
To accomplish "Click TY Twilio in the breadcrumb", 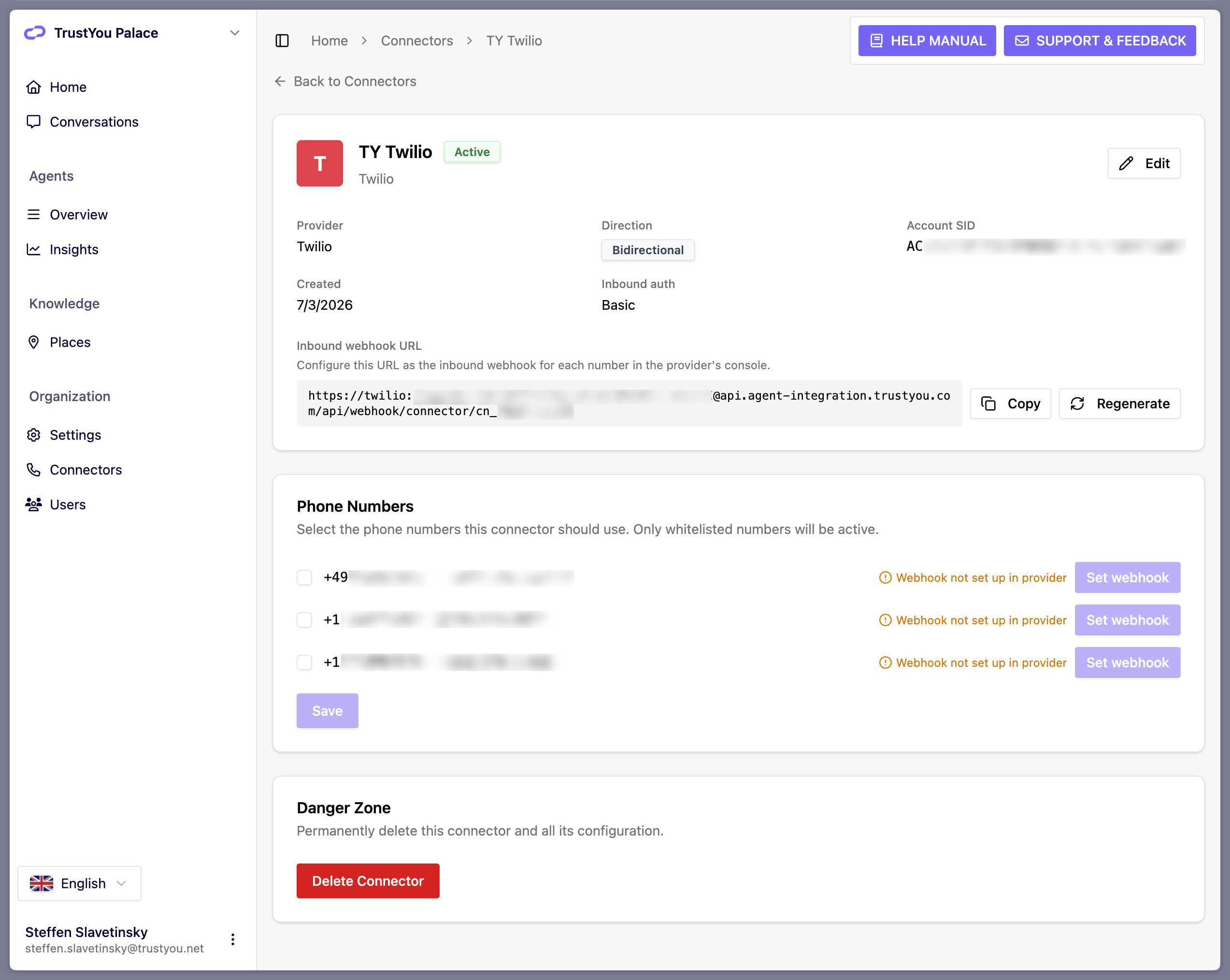I will coord(514,41).
